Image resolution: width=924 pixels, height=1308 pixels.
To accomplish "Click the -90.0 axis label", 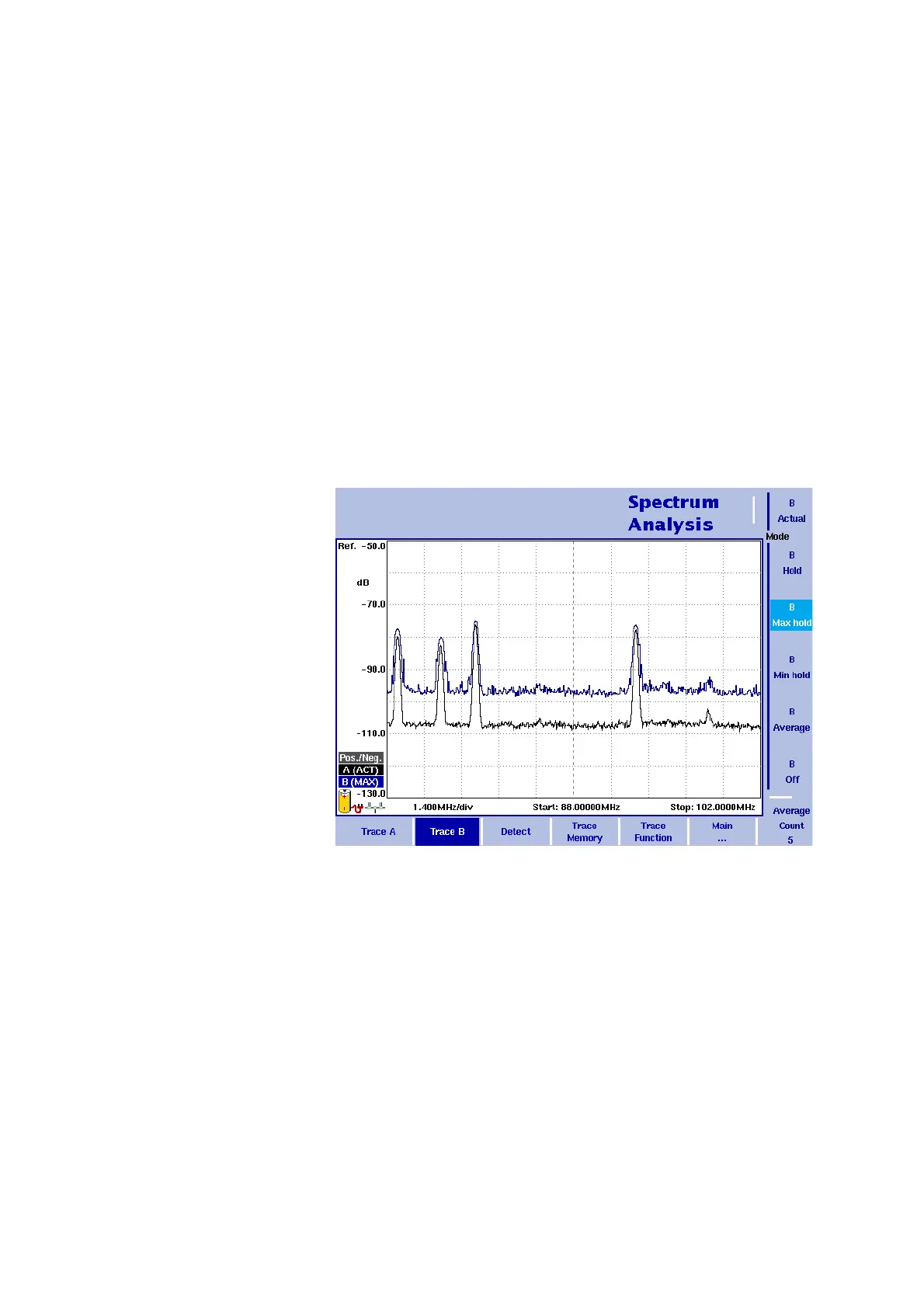I will coord(373,669).
